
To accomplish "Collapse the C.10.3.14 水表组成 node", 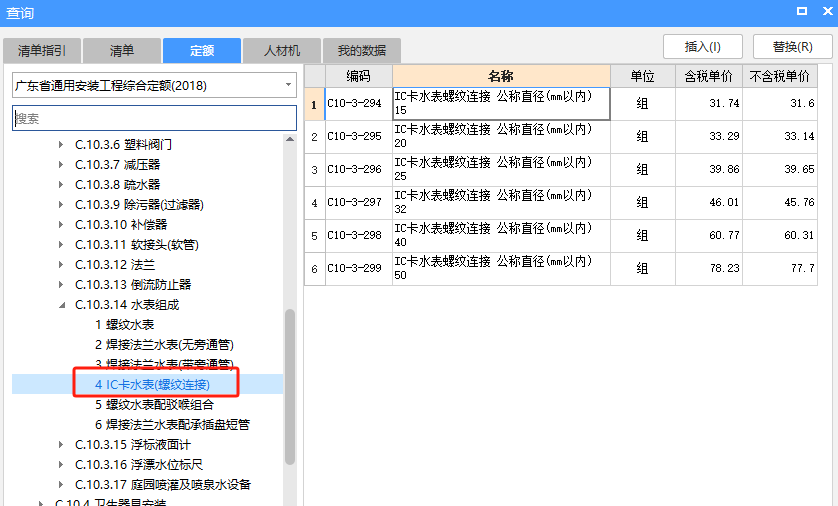I will (62, 305).
